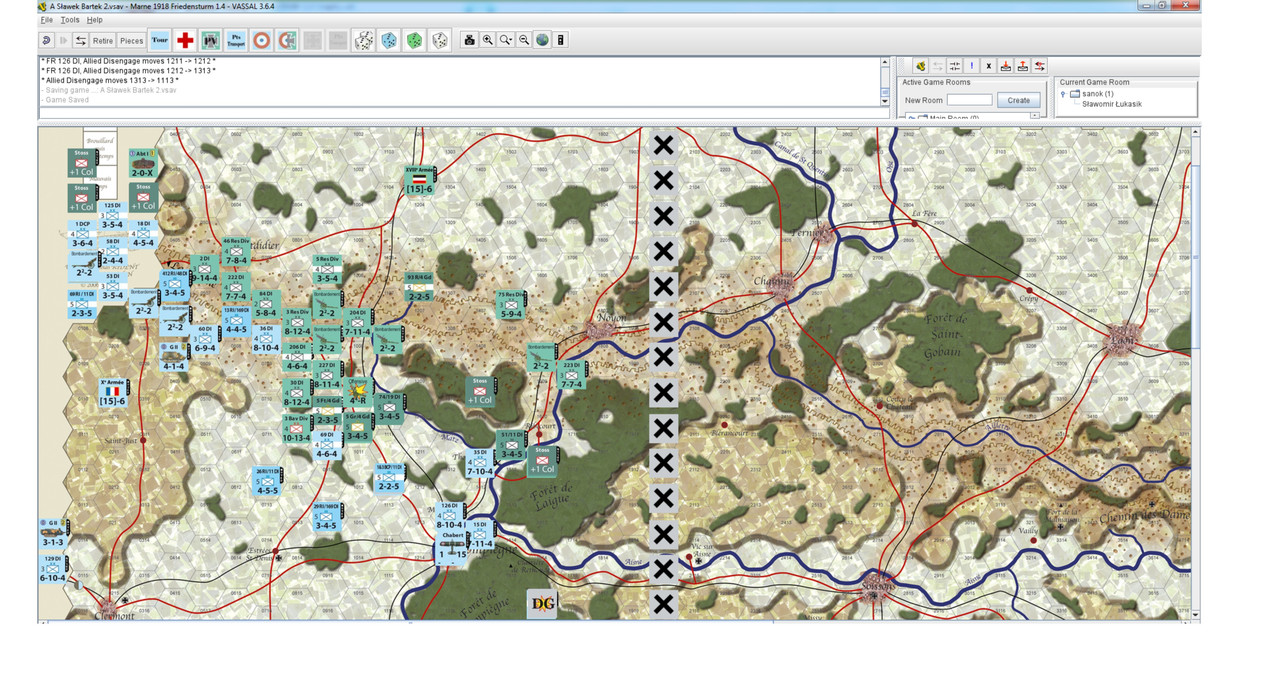Image resolution: width=1280 pixels, height=693 pixels.
Task: Select the 75 Res Div 5-9-4 counter
Action: [x=511, y=306]
